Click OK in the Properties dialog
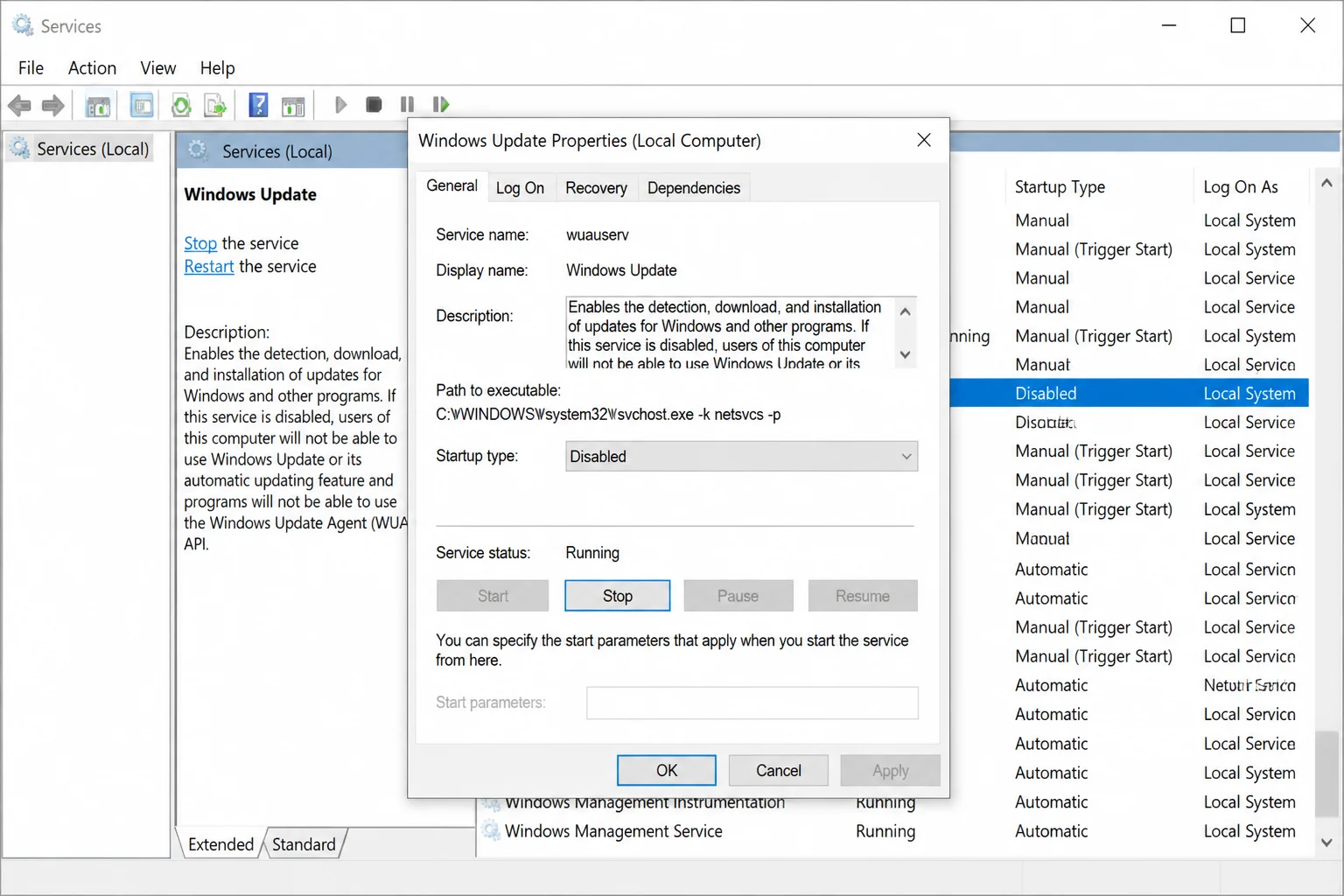The image size is (1344, 896). [667, 770]
